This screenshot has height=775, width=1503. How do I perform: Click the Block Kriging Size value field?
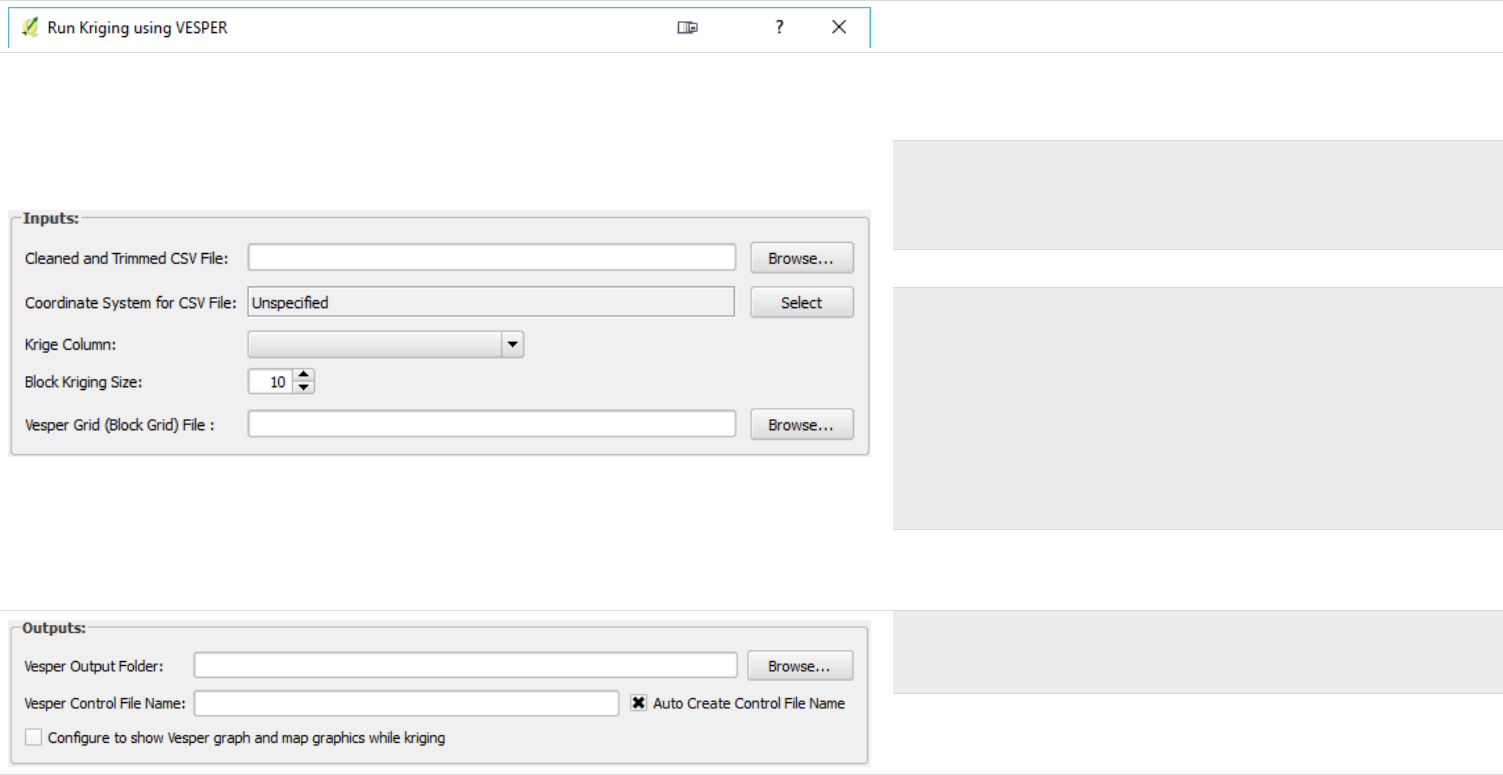(271, 381)
